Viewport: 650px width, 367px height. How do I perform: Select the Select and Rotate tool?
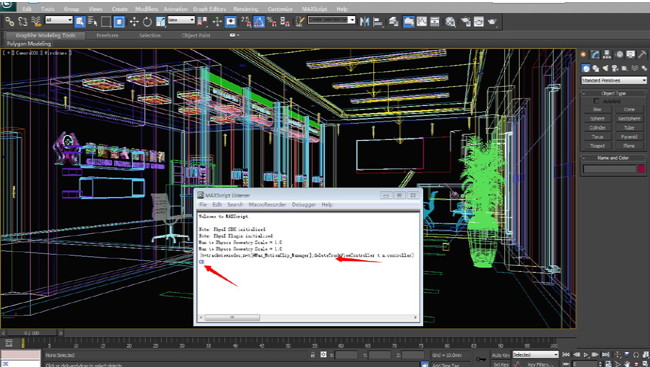pyautogui.click(x=147, y=22)
